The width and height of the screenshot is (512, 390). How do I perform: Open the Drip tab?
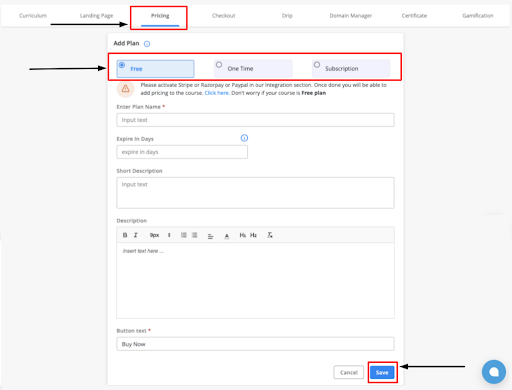pos(287,16)
